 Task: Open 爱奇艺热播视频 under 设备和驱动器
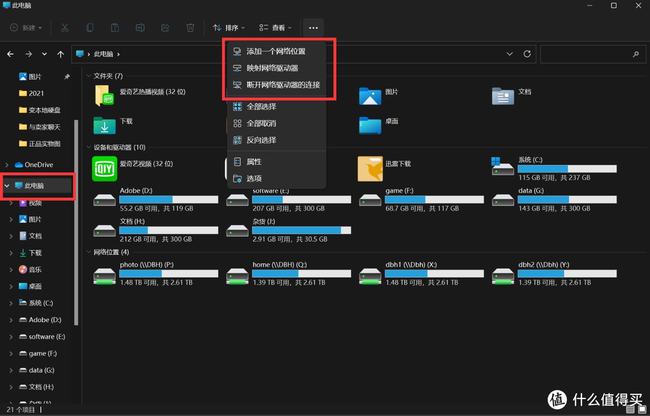[x=105, y=171]
